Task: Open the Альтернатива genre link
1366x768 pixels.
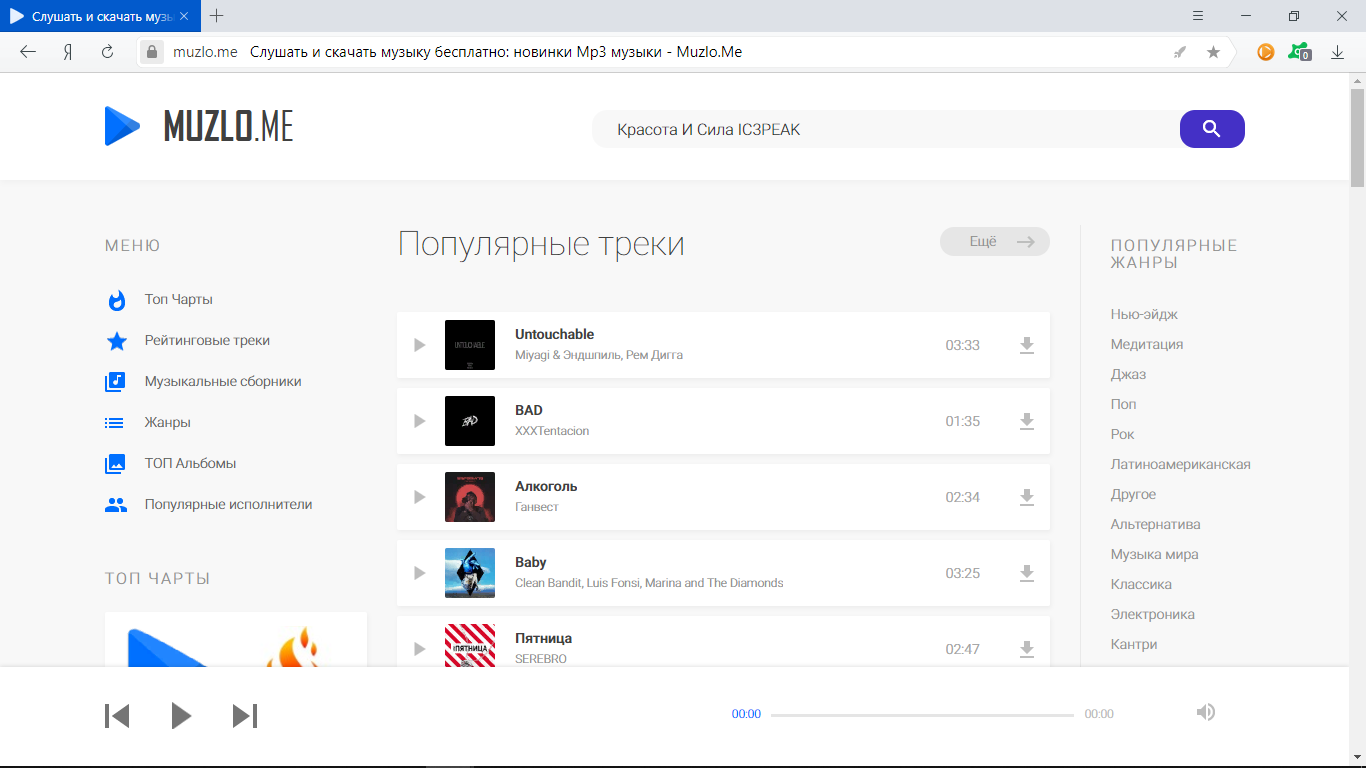Action: (1155, 524)
